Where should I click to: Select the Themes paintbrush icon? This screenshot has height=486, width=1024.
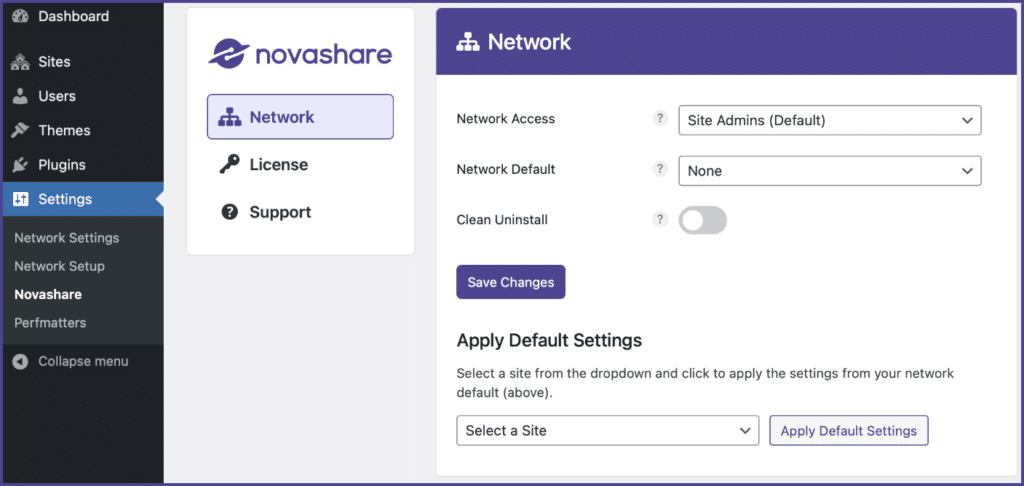20,130
